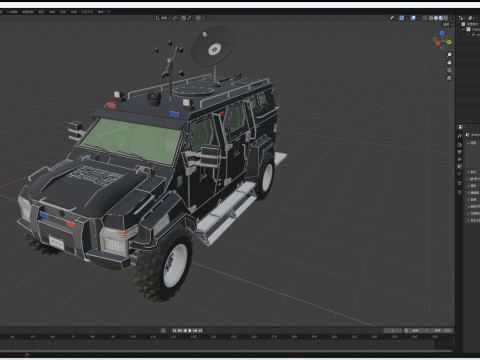Viewport: 480px width, 360px height.
Task: Open the Output properties tab
Action: pyautogui.click(x=459, y=152)
